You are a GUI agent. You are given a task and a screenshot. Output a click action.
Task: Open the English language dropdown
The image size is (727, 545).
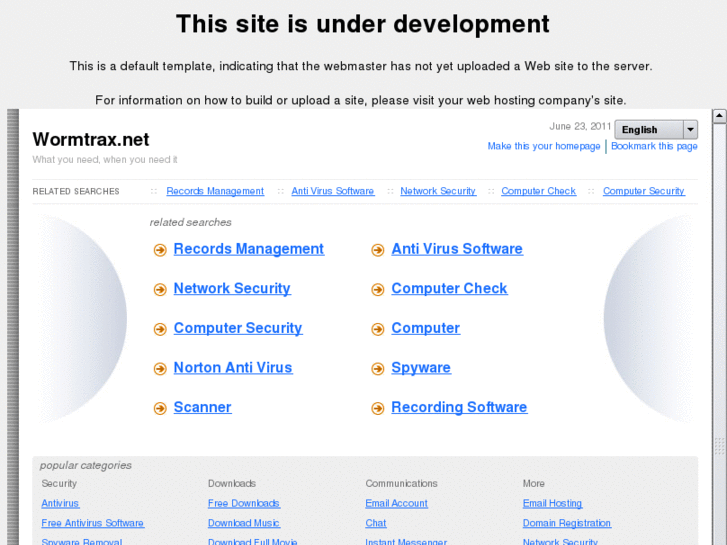point(656,129)
